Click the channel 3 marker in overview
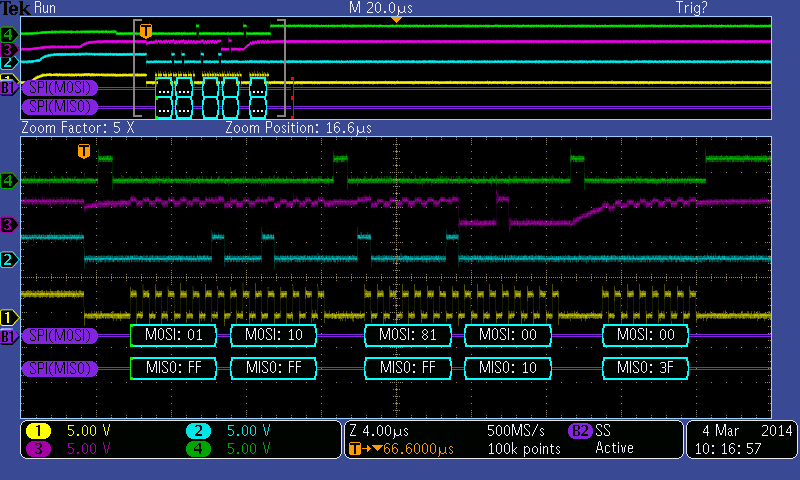The image size is (800, 480). pos(8,49)
